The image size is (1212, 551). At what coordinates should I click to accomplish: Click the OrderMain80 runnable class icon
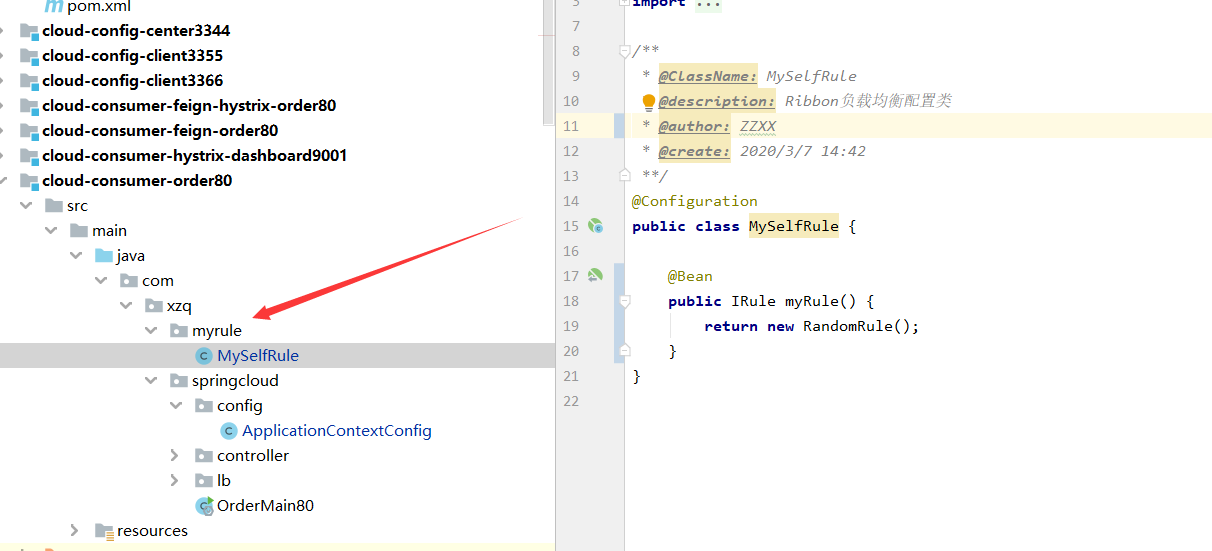pos(204,506)
